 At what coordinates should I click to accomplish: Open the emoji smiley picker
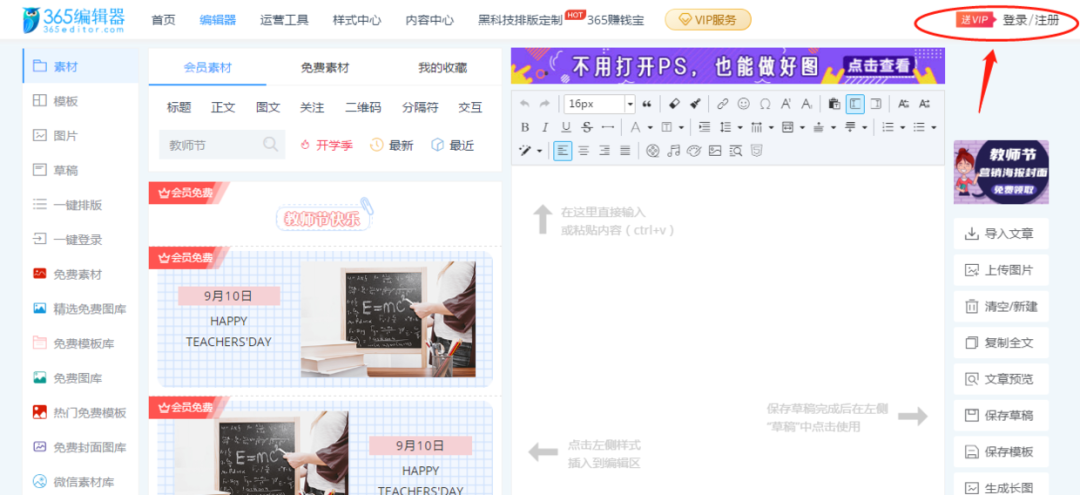pyautogui.click(x=743, y=104)
